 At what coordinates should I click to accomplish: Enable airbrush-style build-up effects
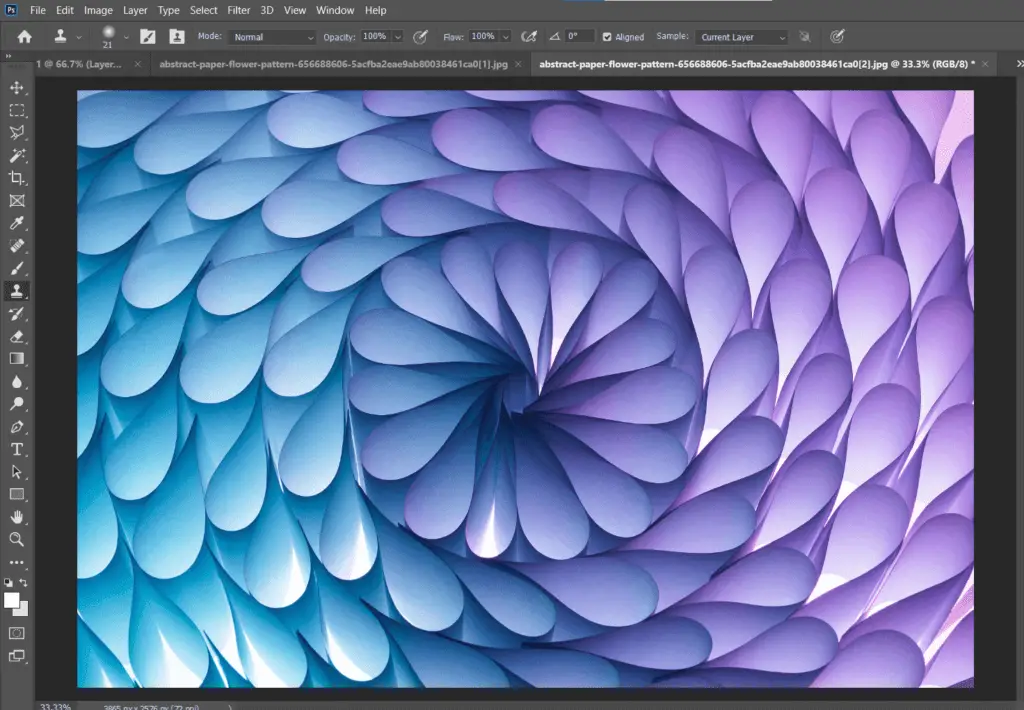pyautogui.click(x=529, y=37)
